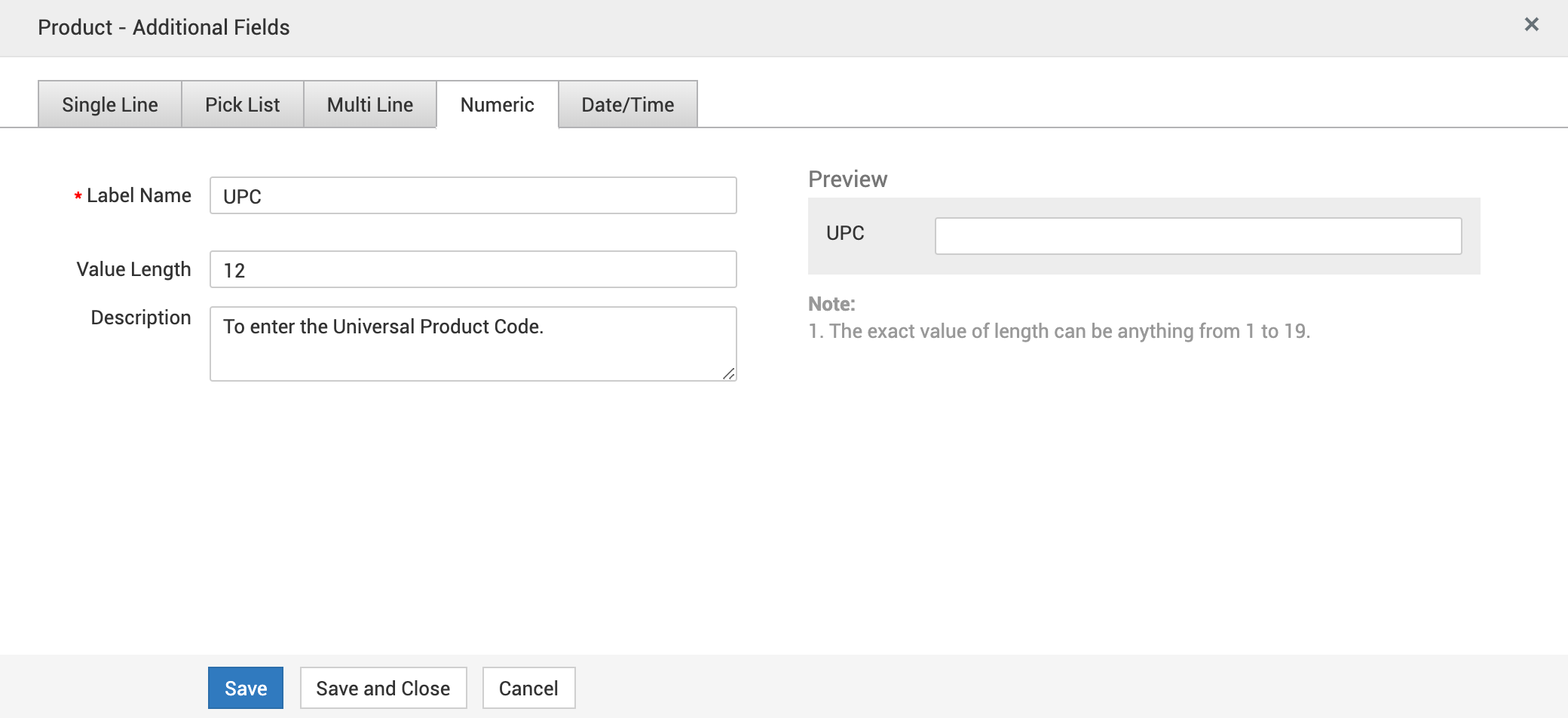Close the Additional Fields dialog

tap(1531, 25)
